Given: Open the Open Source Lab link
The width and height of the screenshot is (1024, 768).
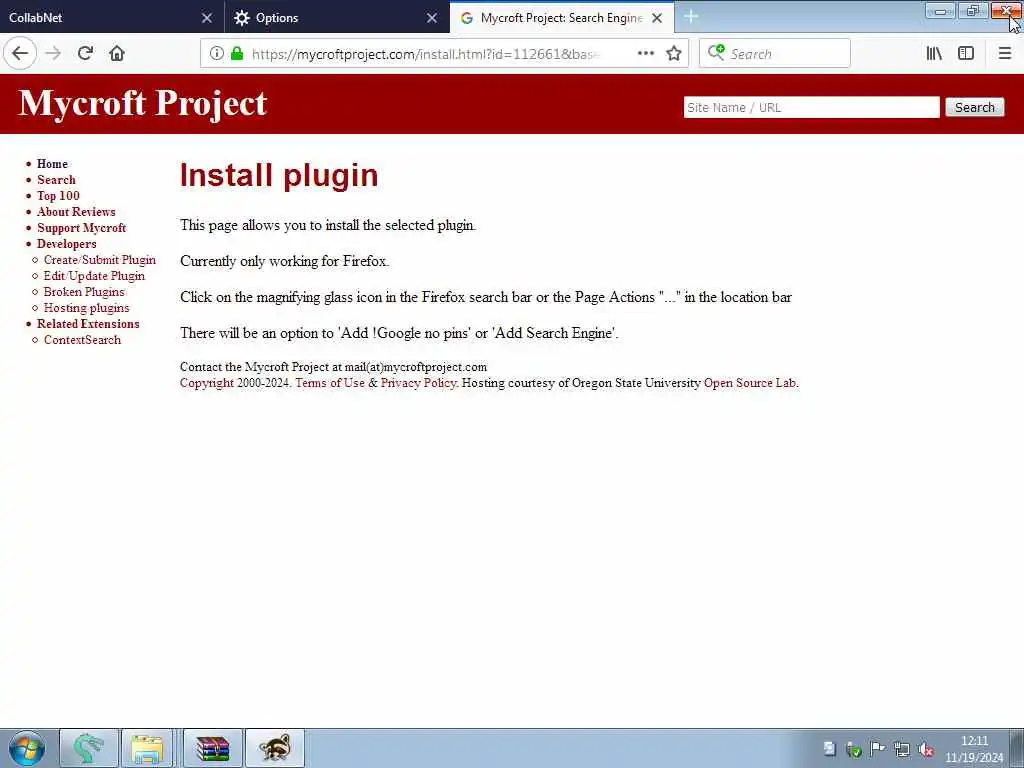Looking at the screenshot, I should click(750, 383).
